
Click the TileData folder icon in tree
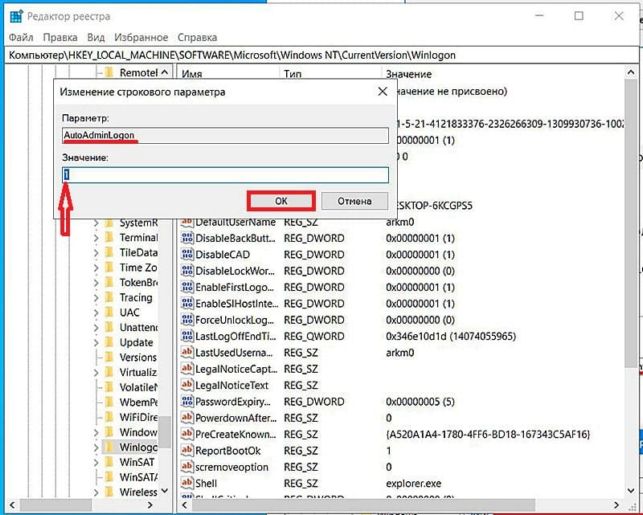(109, 253)
